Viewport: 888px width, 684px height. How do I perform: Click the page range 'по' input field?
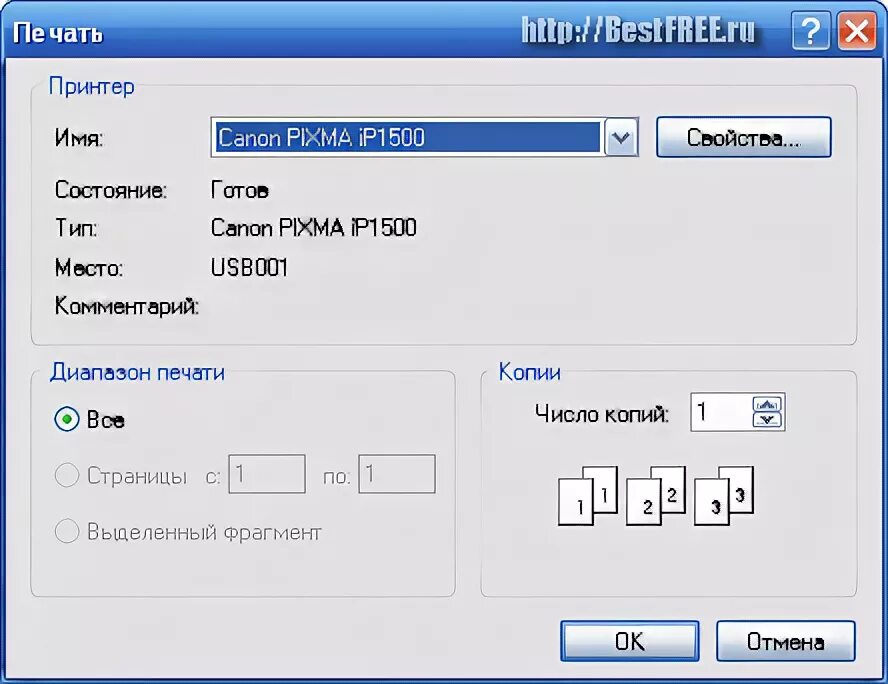pyautogui.click(x=397, y=474)
